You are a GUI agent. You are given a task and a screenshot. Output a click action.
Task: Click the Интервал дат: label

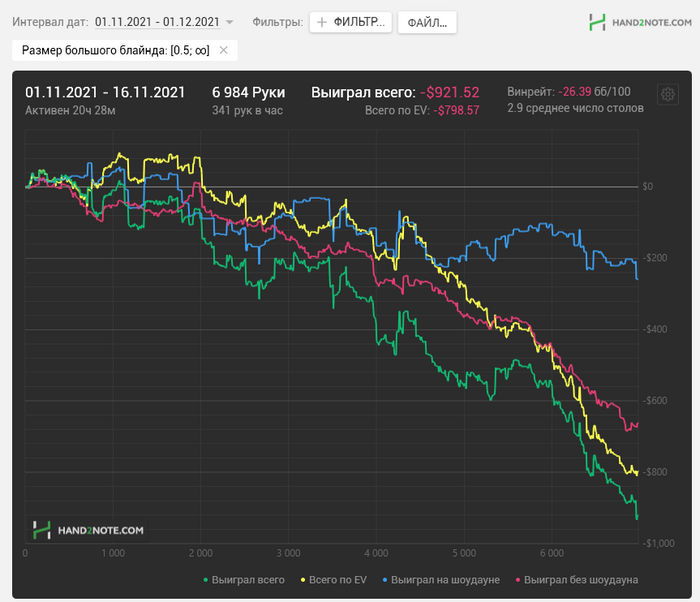pyautogui.click(x=50, y=22)
